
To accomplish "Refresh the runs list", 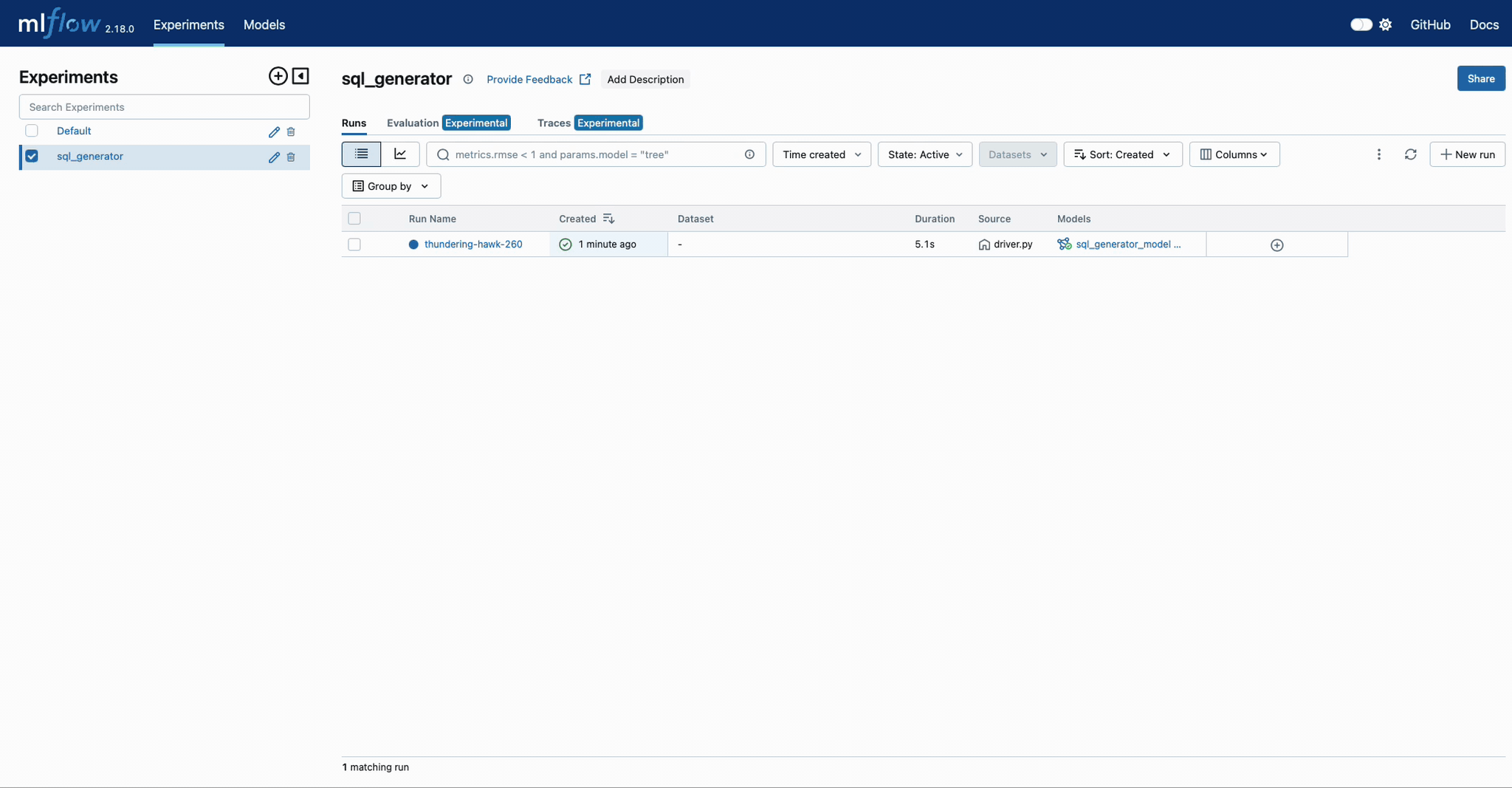I will 1411,154.
